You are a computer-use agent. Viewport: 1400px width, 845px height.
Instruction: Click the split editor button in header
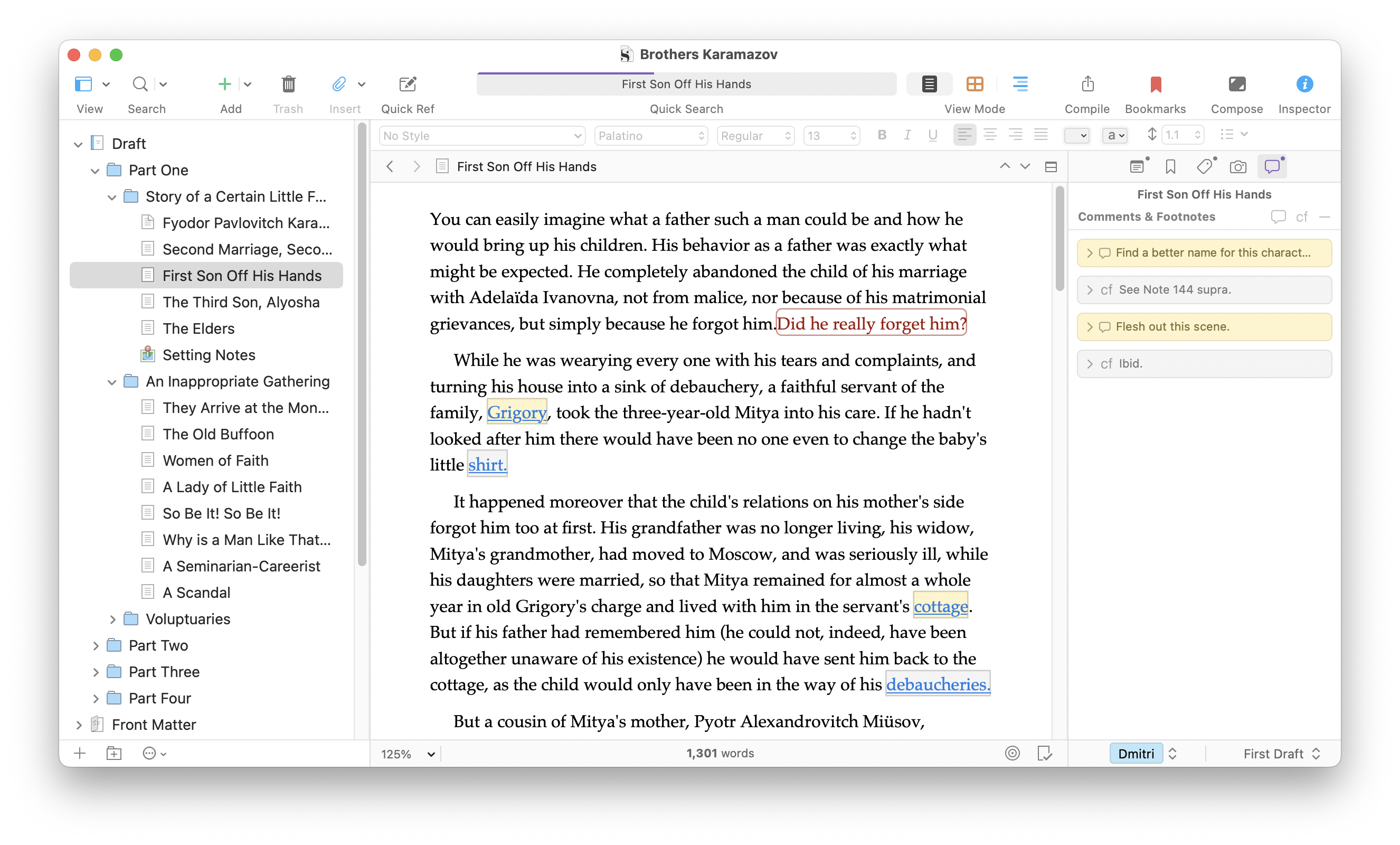[1051, 167]
